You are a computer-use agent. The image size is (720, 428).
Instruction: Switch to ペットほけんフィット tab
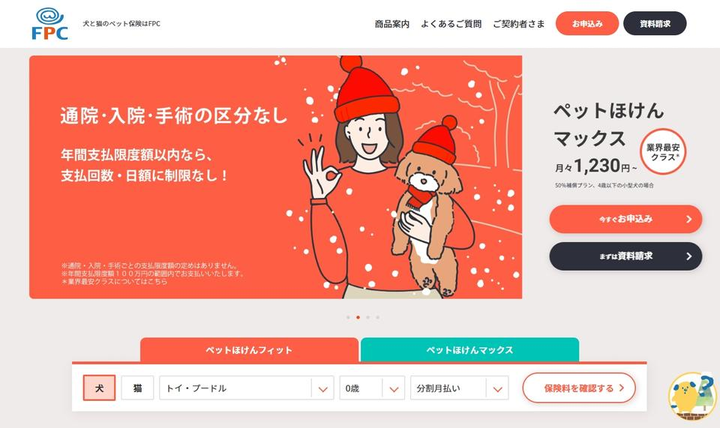tap(249, 350)
